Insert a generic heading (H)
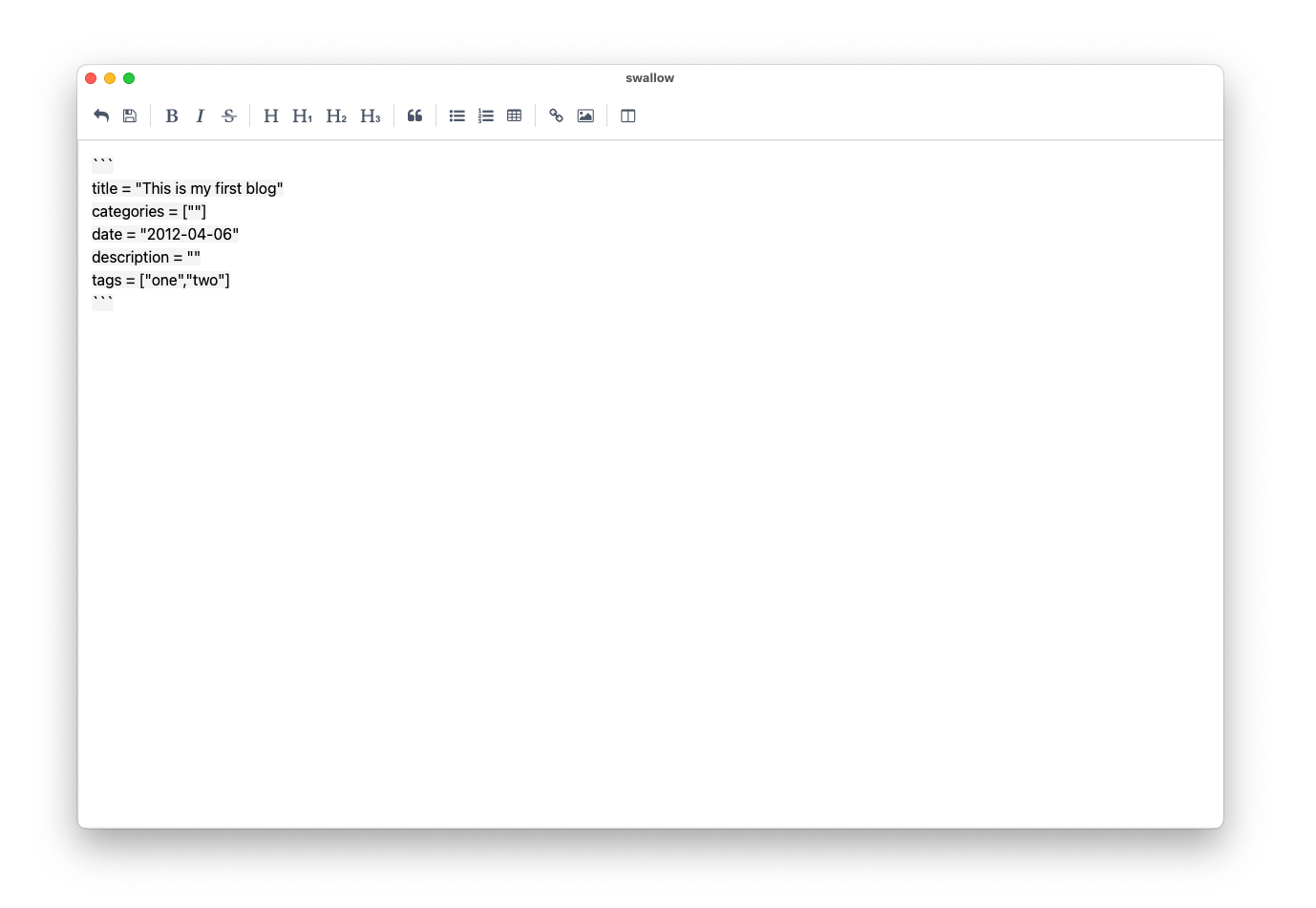 (271, 116)
